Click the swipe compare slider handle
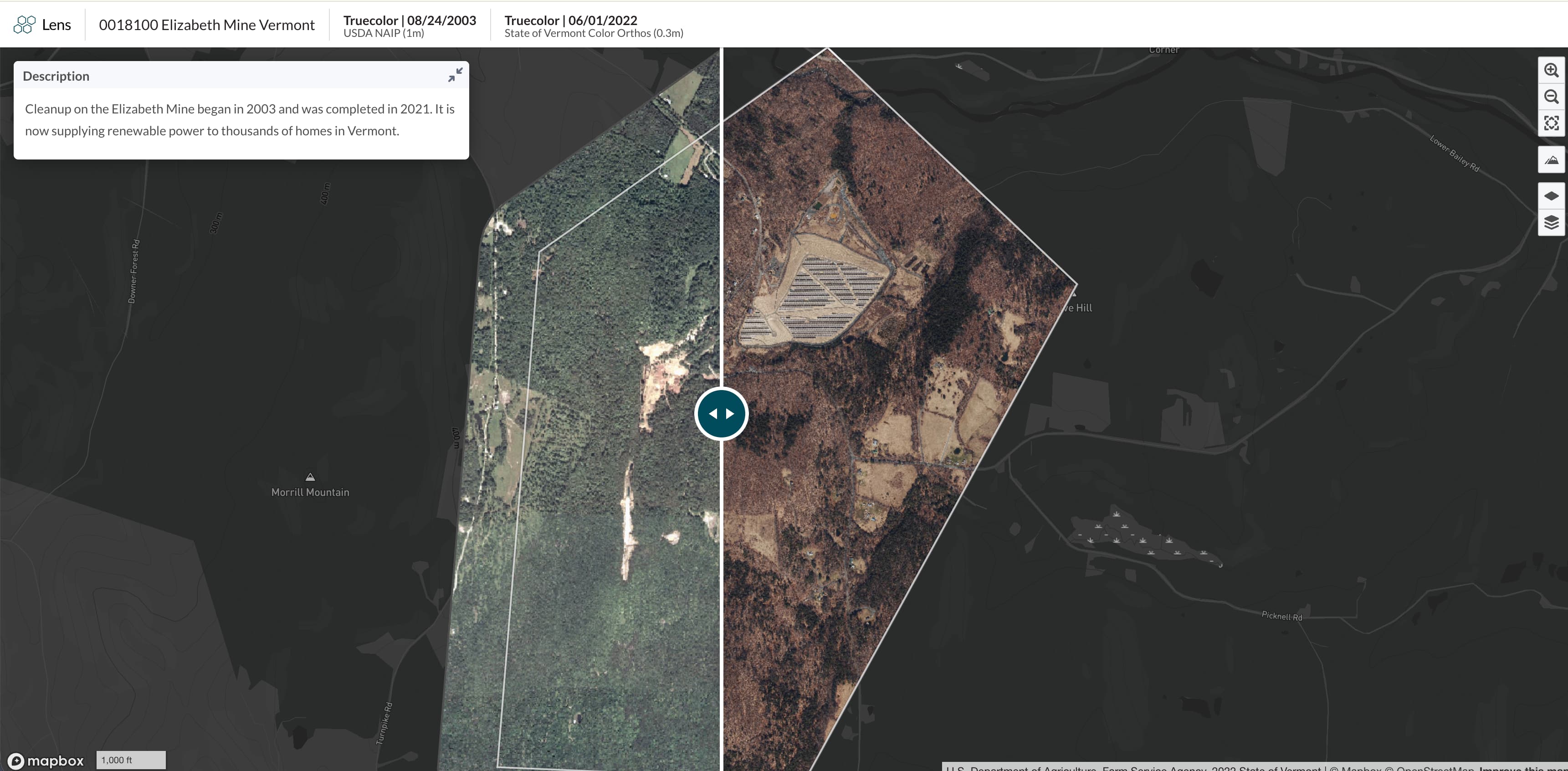 (721, 413)
